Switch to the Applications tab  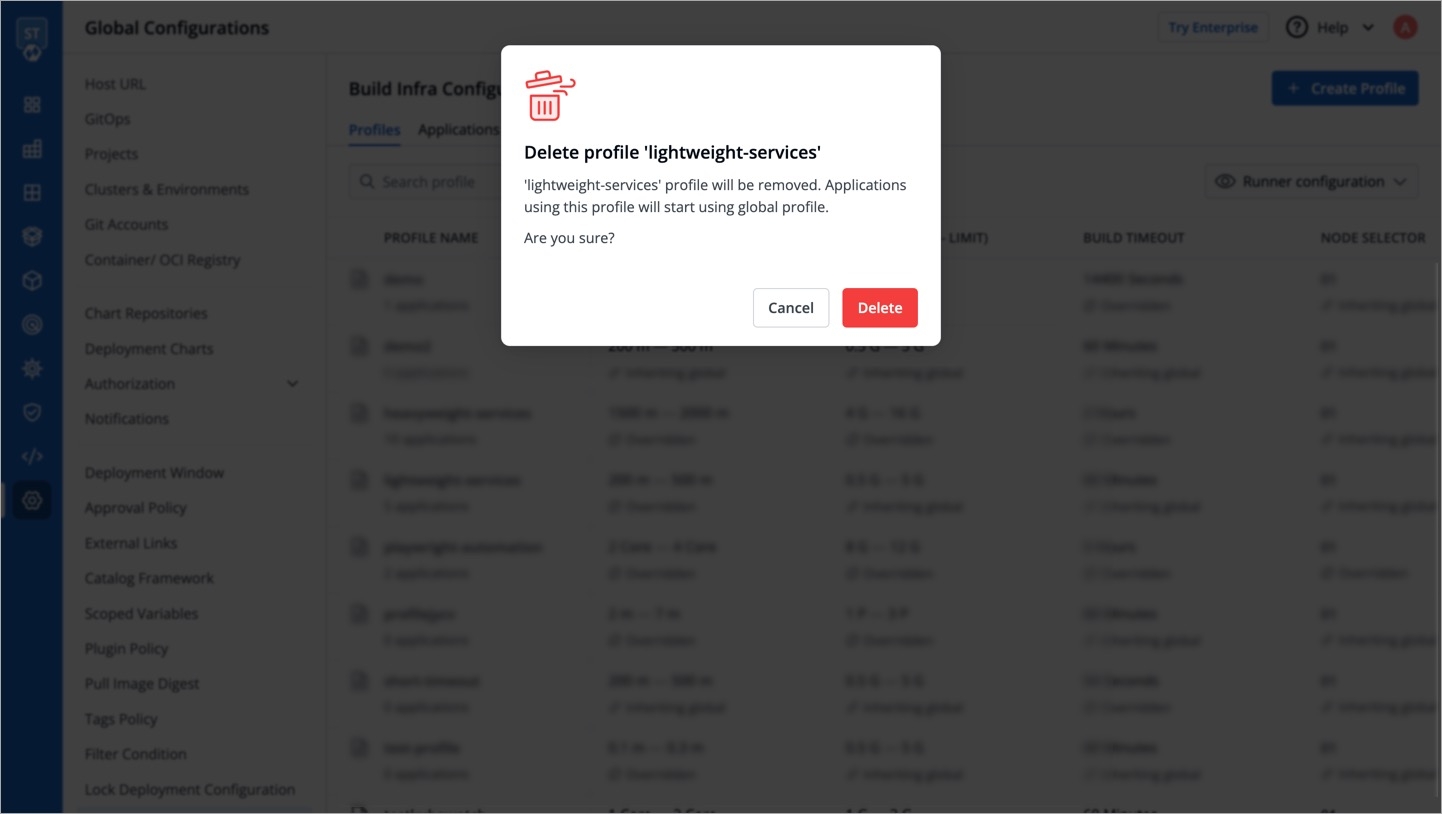[458, 129]
